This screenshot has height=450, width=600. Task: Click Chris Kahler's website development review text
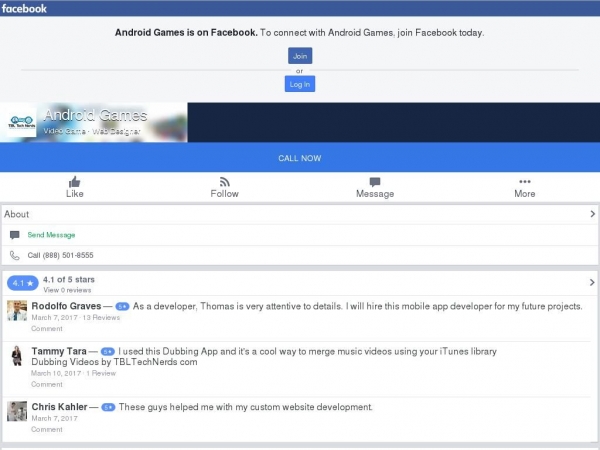pos(245,407)
